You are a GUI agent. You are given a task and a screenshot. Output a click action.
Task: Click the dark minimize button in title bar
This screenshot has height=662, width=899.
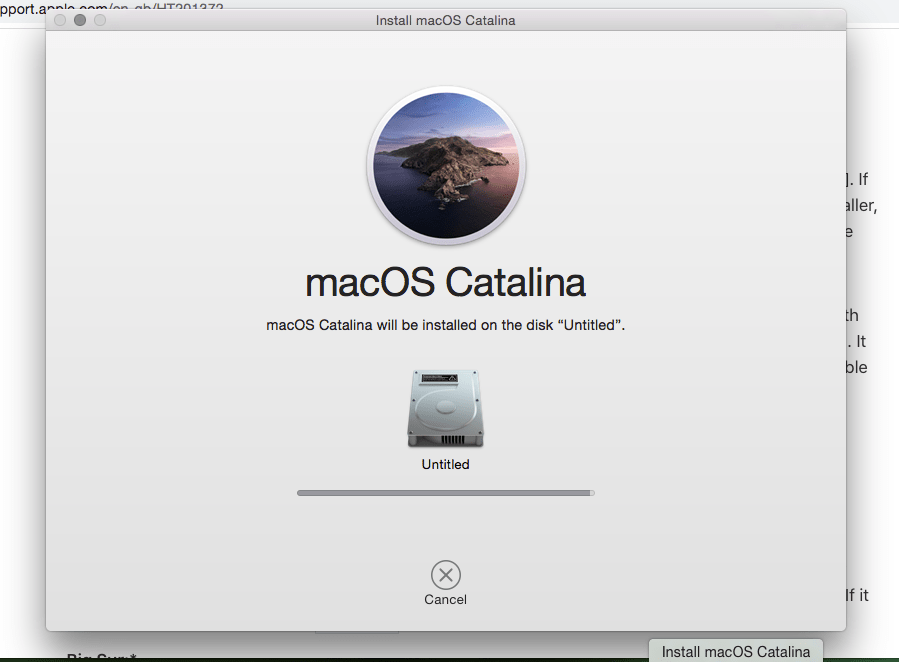pyautogui.click(x=80, y=20)
